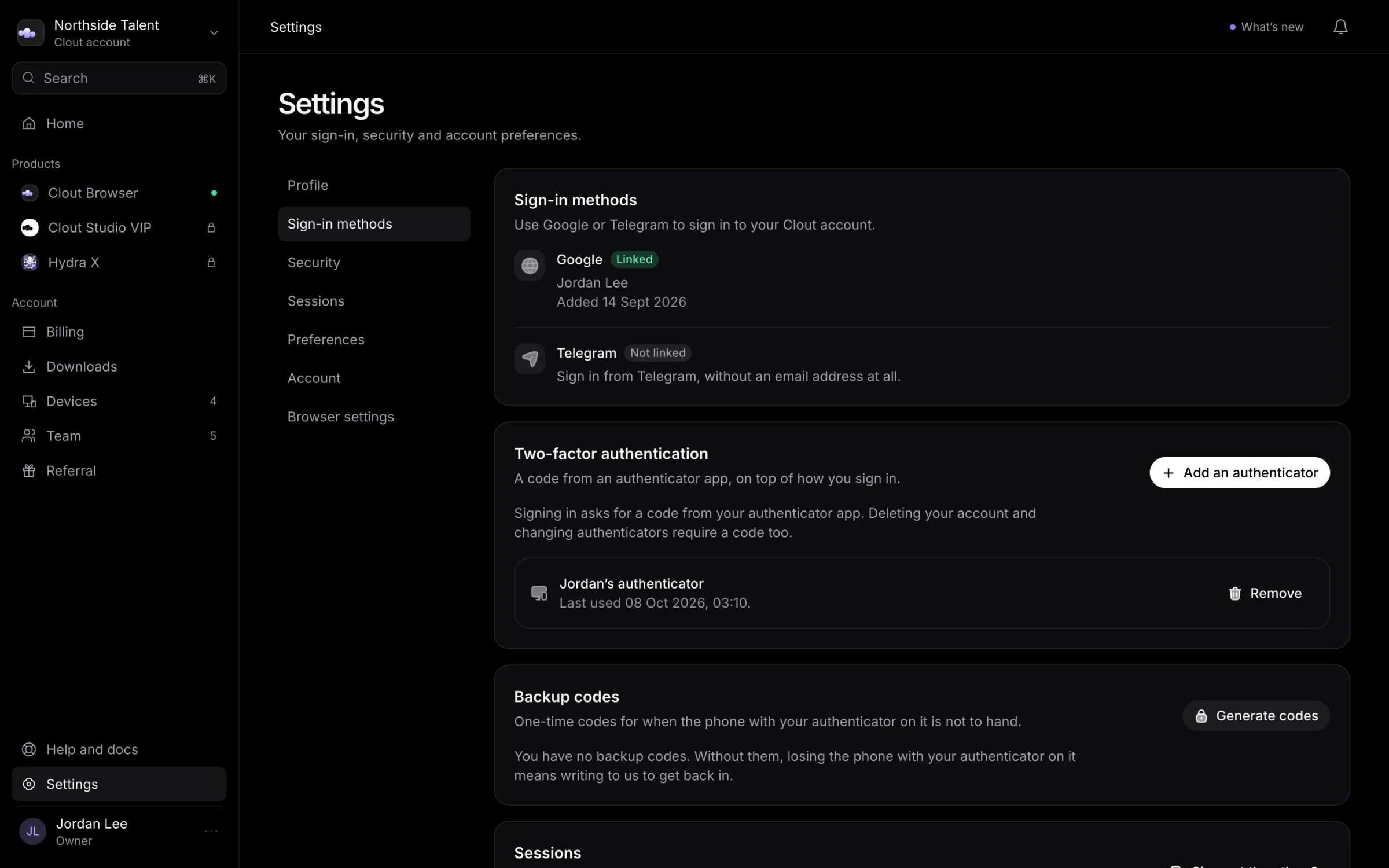Click the Clout Browser product icon

30,193
